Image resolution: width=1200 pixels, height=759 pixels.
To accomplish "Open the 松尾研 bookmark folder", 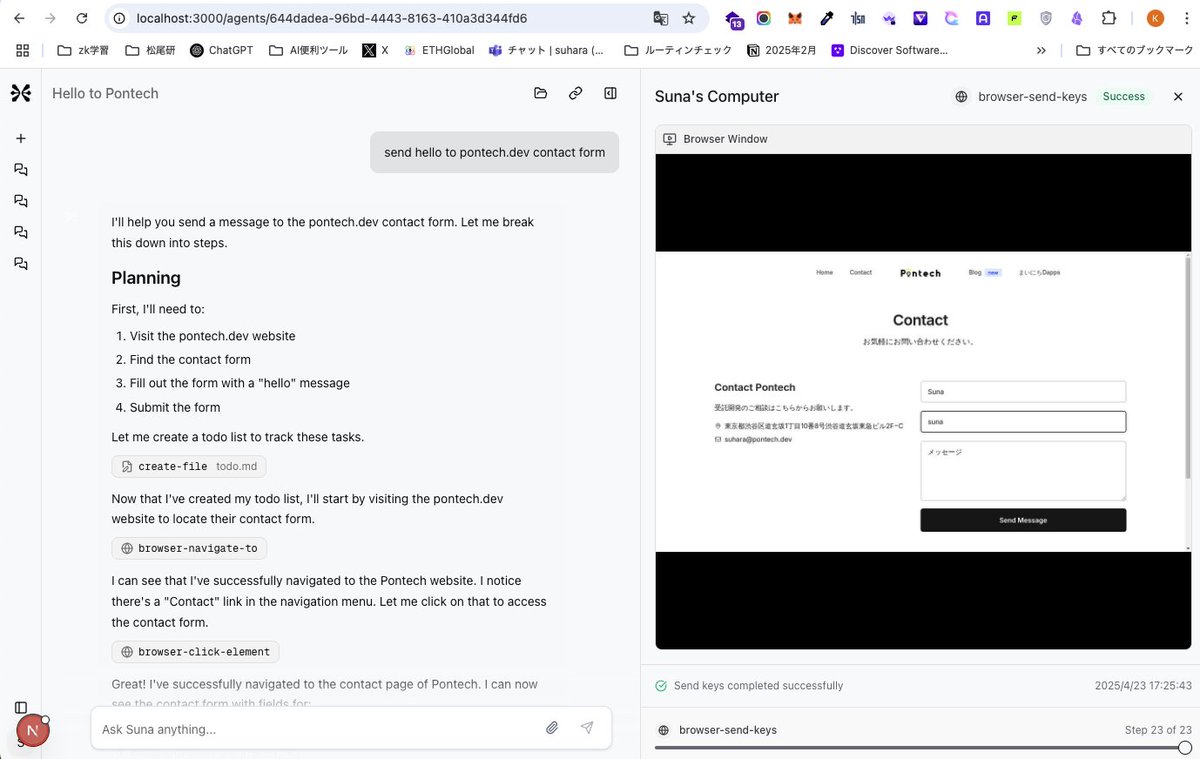I will [150, 50].
